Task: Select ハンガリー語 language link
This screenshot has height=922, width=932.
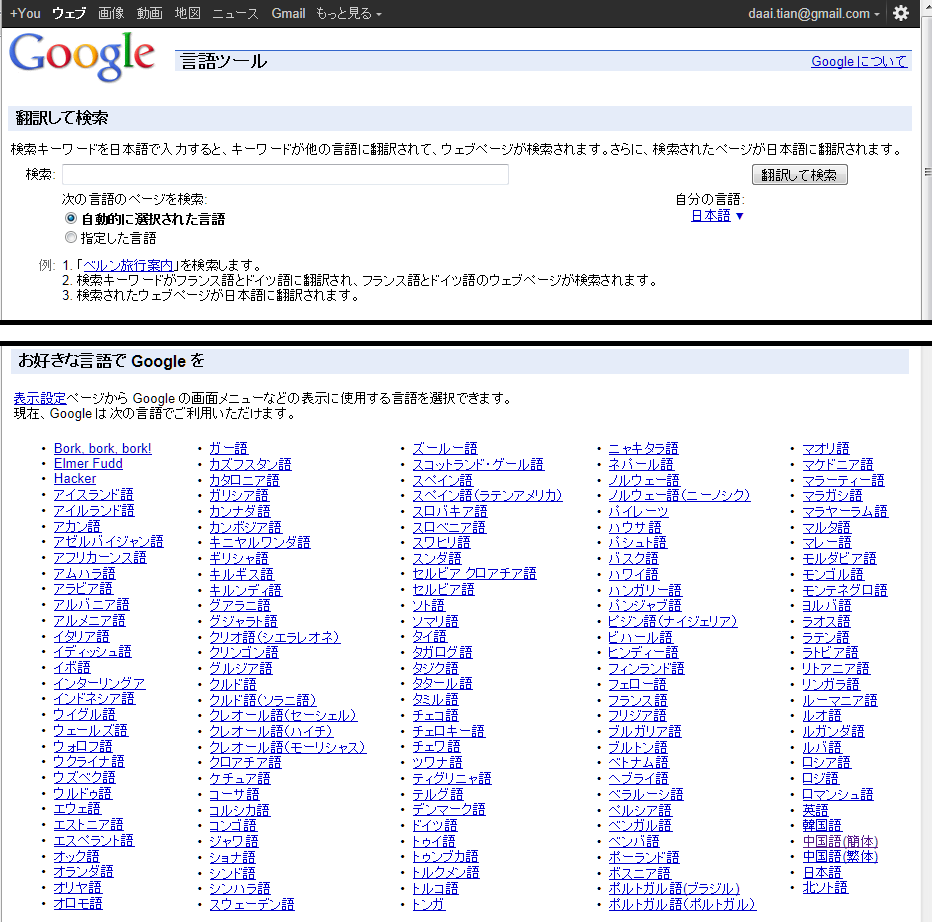Action: (645, 591)
